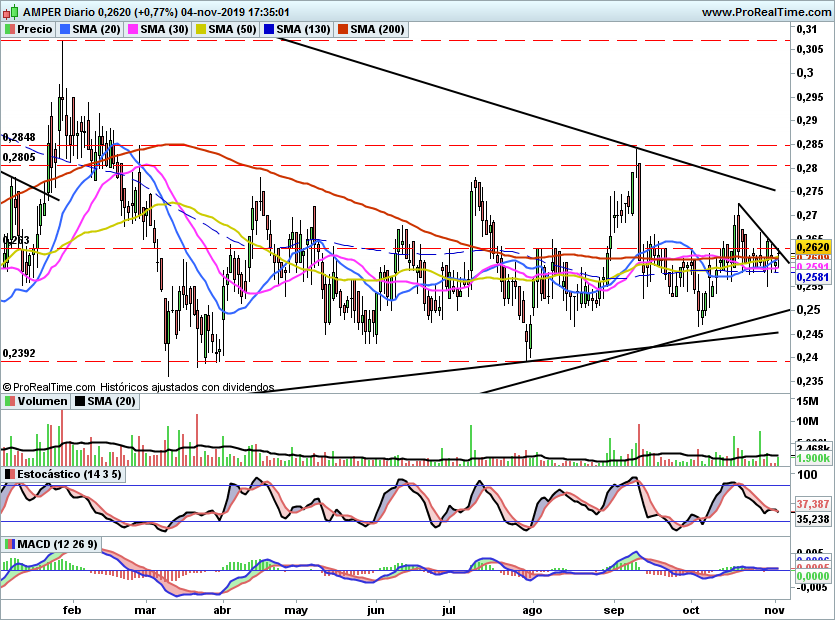
Task: Click the sep month marker on time axis
Action: click(613, 610)
